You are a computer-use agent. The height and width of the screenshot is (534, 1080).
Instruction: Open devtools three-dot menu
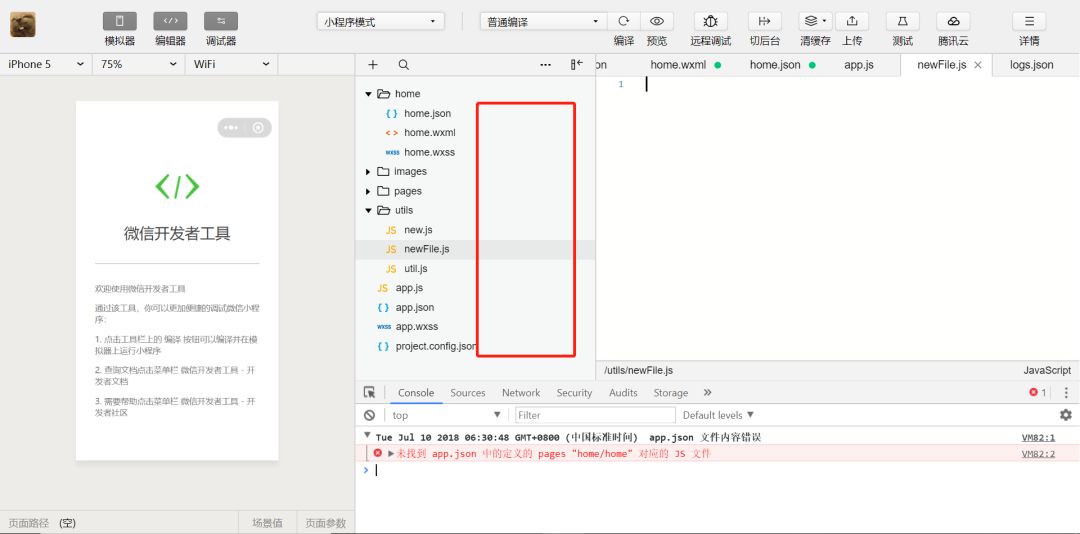tap(1066, 393)
